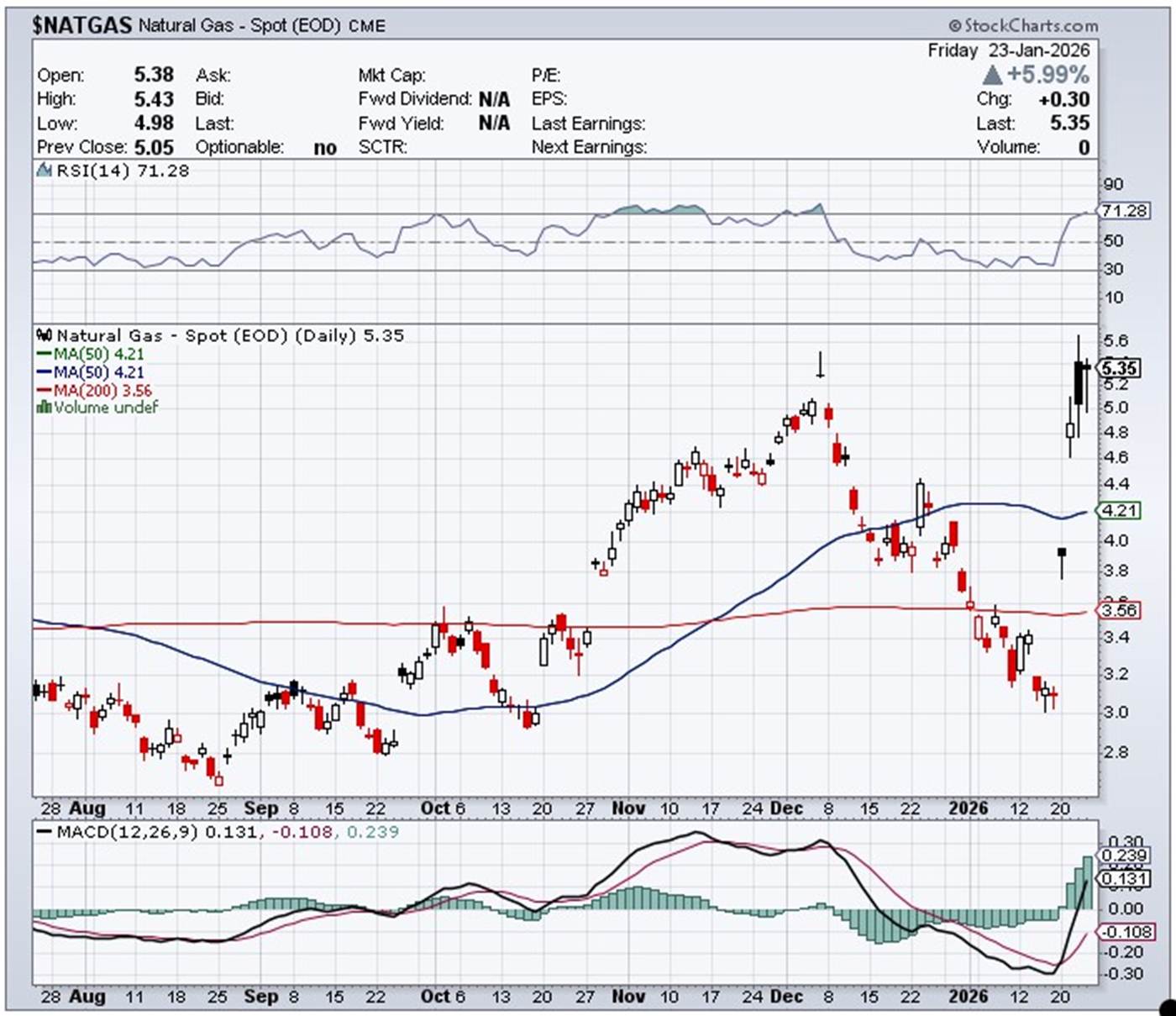Click the copyright symbol before StockCharts.com
The height and width of the screenshot is (1016, 1176).
tap(955, 26)
